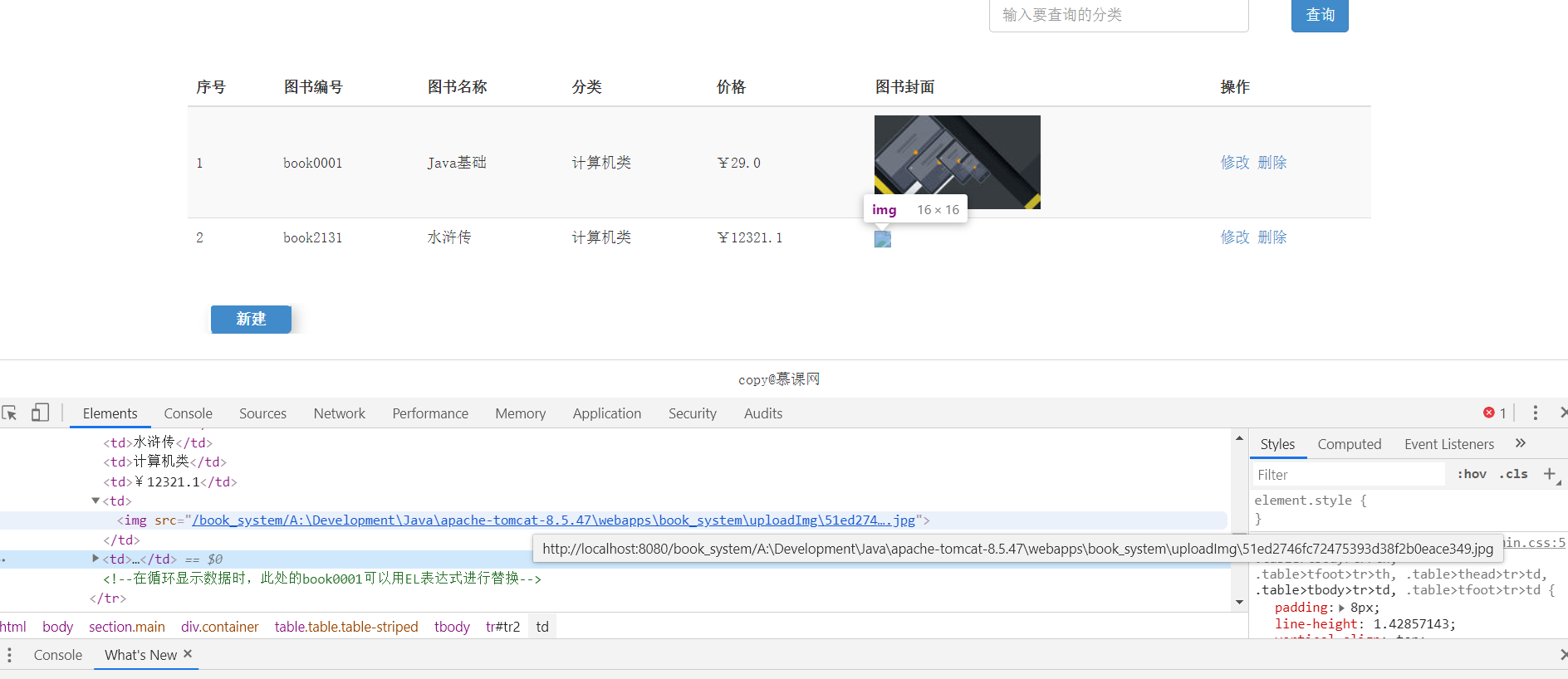Select the HTML comment node line

pos(322,578)
